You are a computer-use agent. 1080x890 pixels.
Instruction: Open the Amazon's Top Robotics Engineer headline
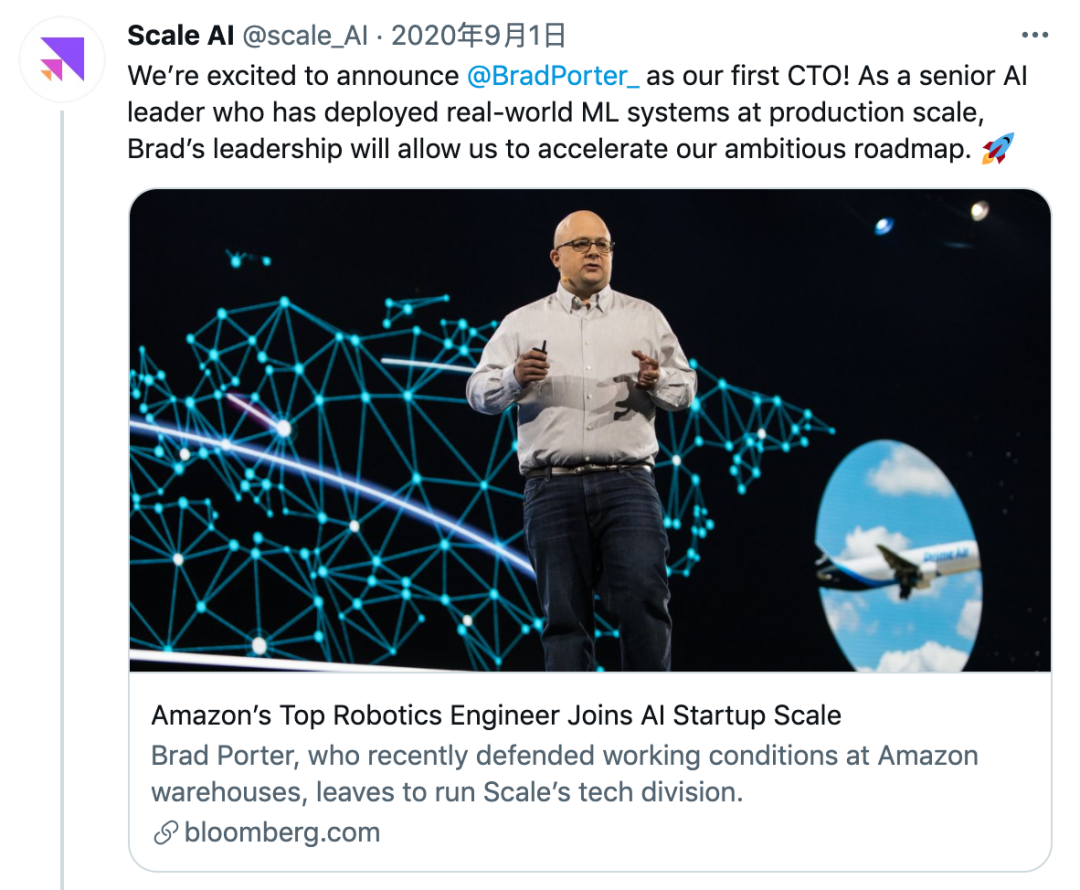click(496, 716)
